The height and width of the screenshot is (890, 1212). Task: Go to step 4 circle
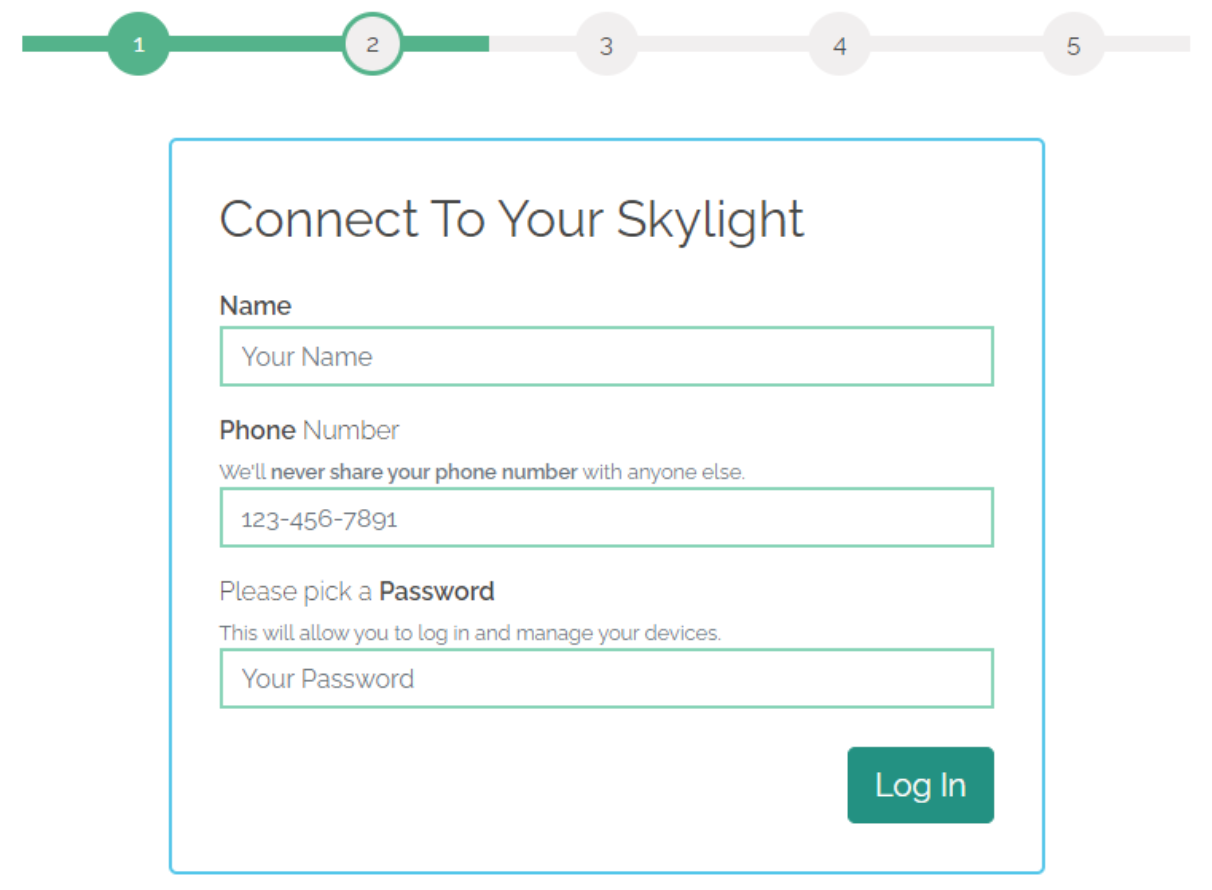click(839, 45)
